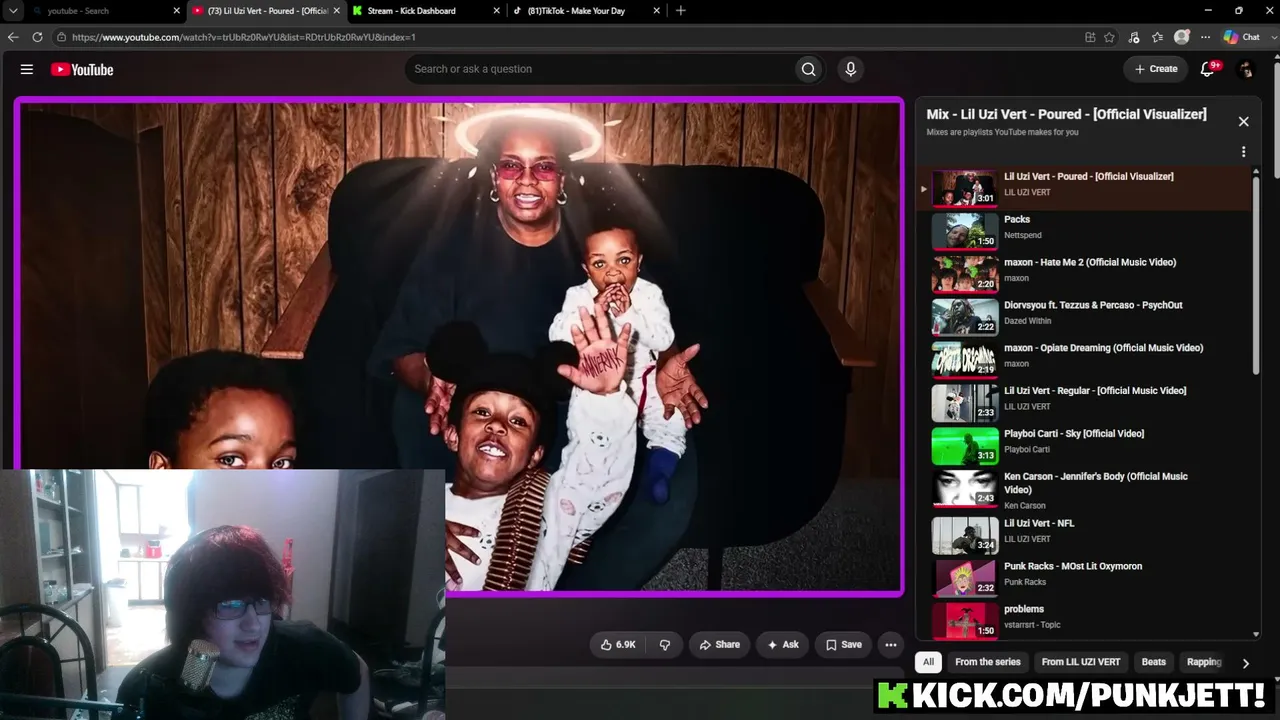Play Packs by Nettspend from playlist
Screen dimensions: 1280x720
[1084, 230]
